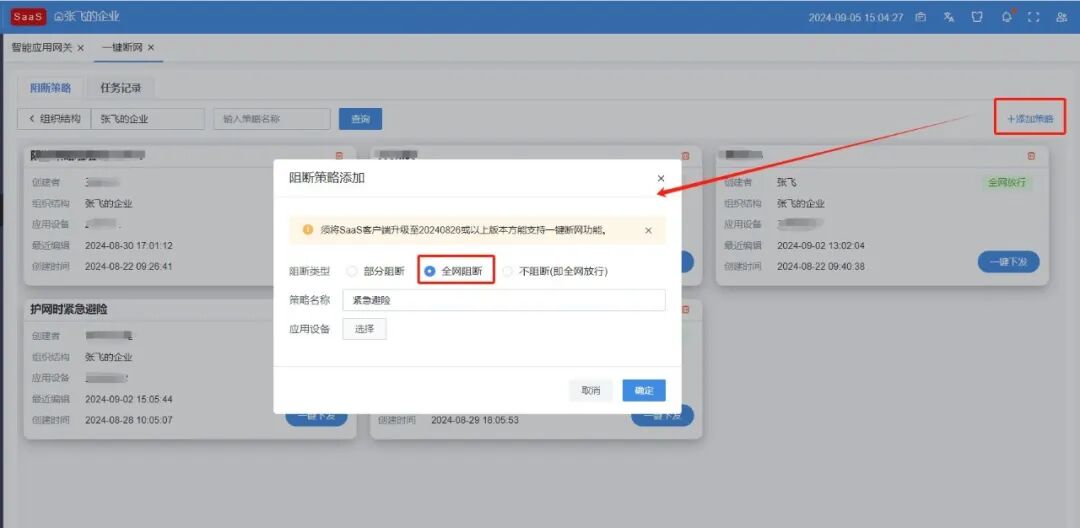Click the 选择 button for 应用设备
The height and width of the screenshot is (528, 1080).
(x=364, y=329)
